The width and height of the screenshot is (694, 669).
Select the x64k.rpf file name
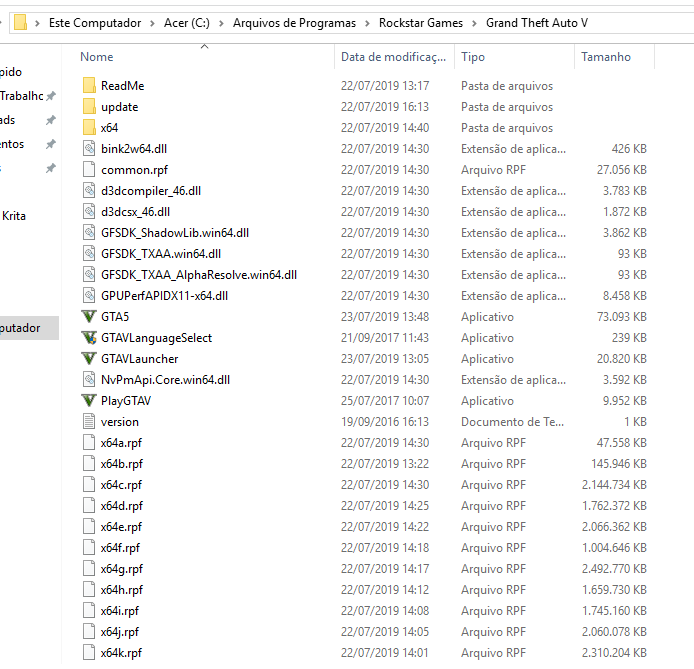coord(121,653)
